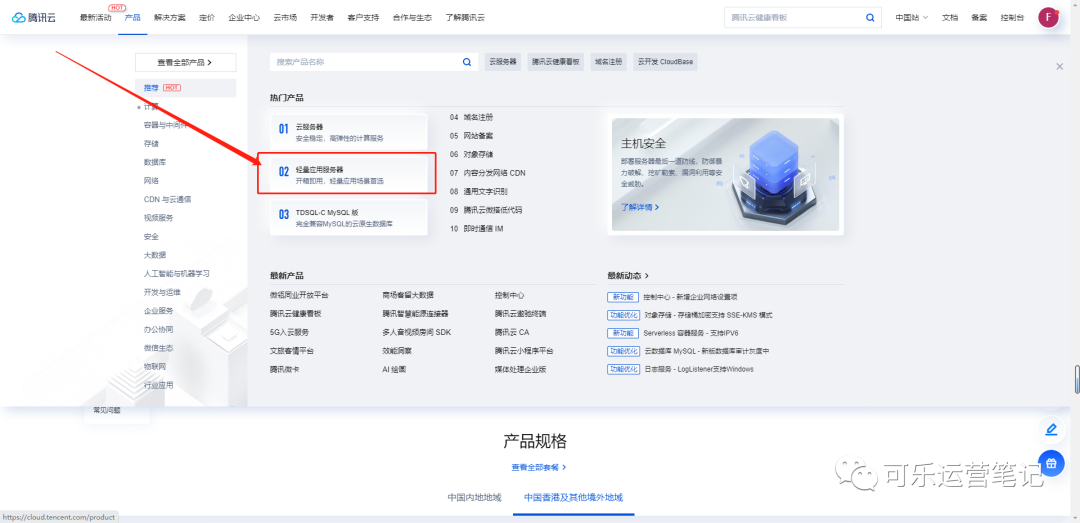Open 04 域名注册 in hot products
This screenshot has width=1080, height=523.
click(472, 117)
